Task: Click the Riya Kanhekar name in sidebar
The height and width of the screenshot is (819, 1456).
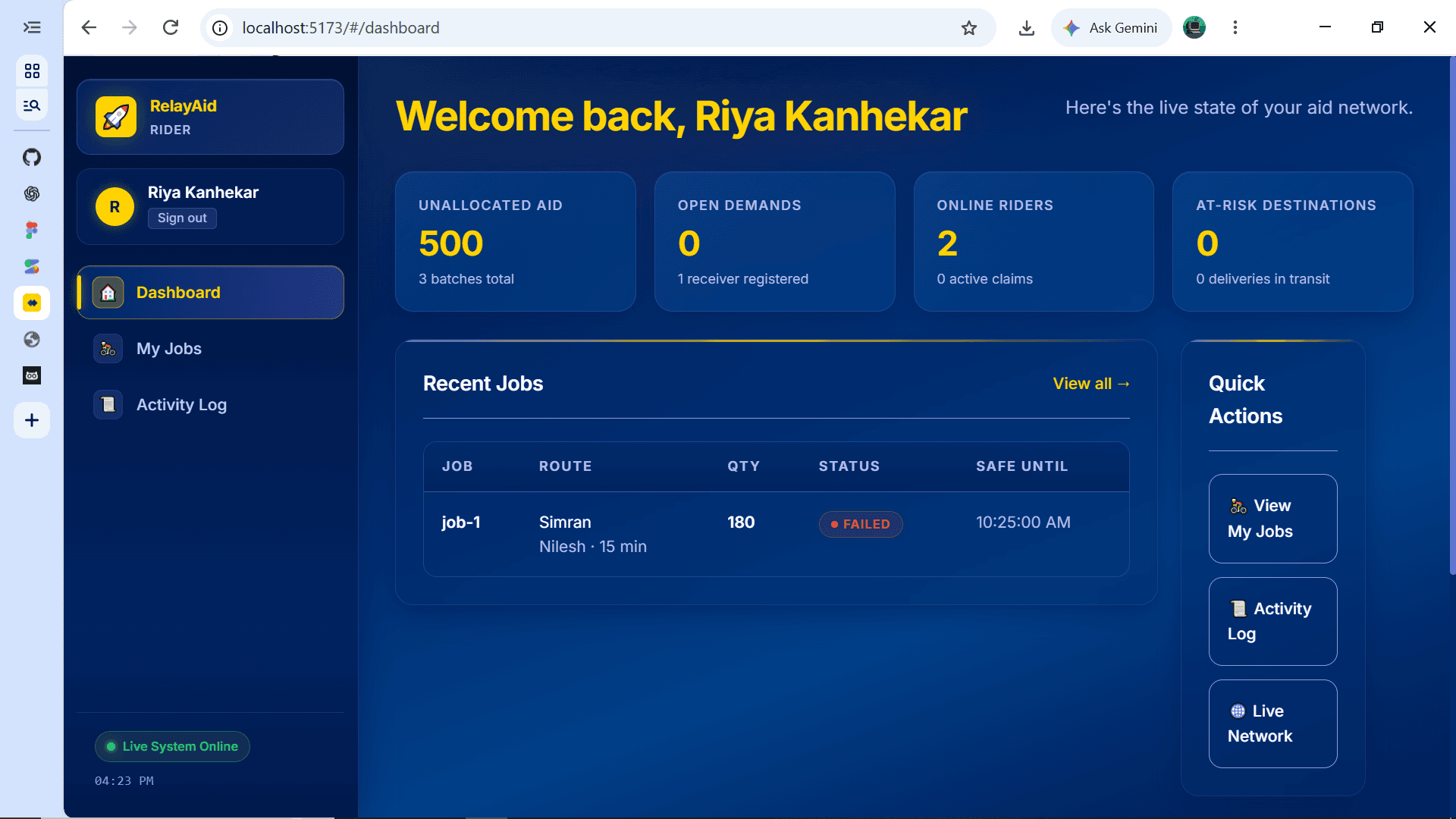Action: coord(203,193)
